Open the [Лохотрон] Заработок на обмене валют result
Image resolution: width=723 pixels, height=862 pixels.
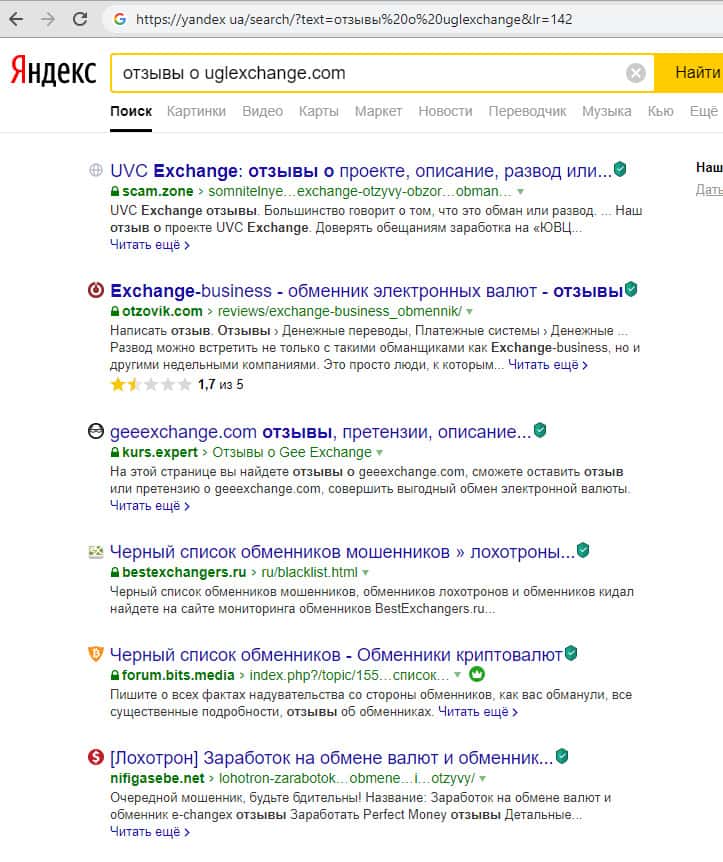click(x=332, y=758)
